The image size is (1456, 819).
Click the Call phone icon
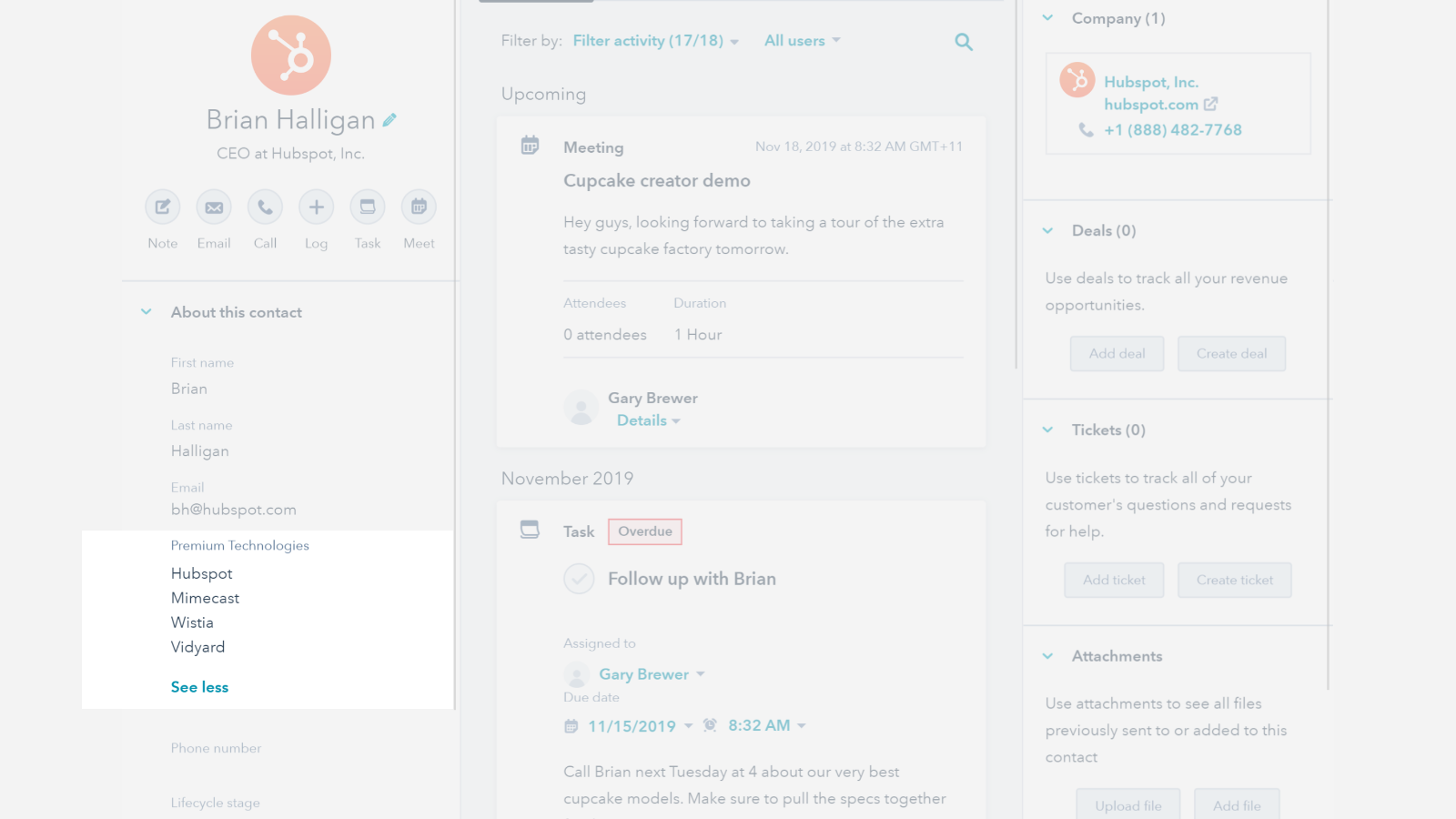(x=265, y=207)
